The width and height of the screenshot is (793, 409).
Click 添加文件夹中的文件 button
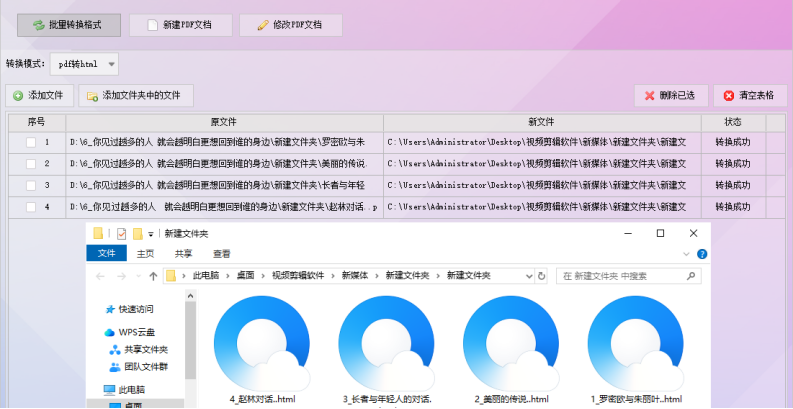[x=136, y=96]
